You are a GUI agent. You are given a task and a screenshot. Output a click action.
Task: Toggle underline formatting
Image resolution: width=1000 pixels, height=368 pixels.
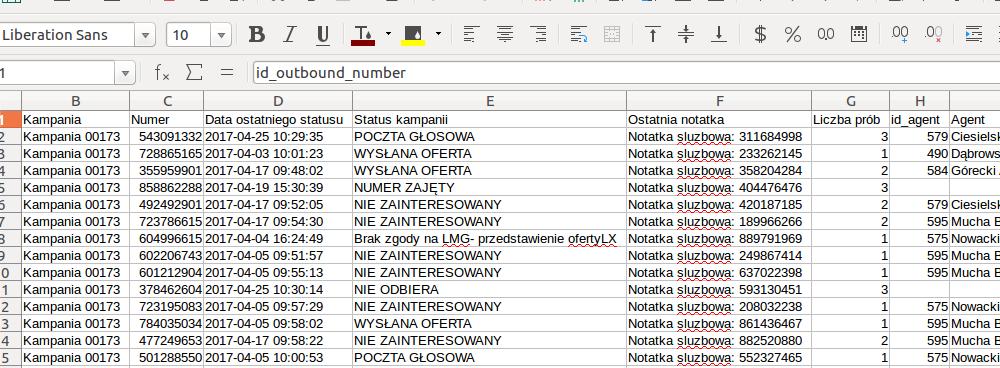[x=323, y=34]
